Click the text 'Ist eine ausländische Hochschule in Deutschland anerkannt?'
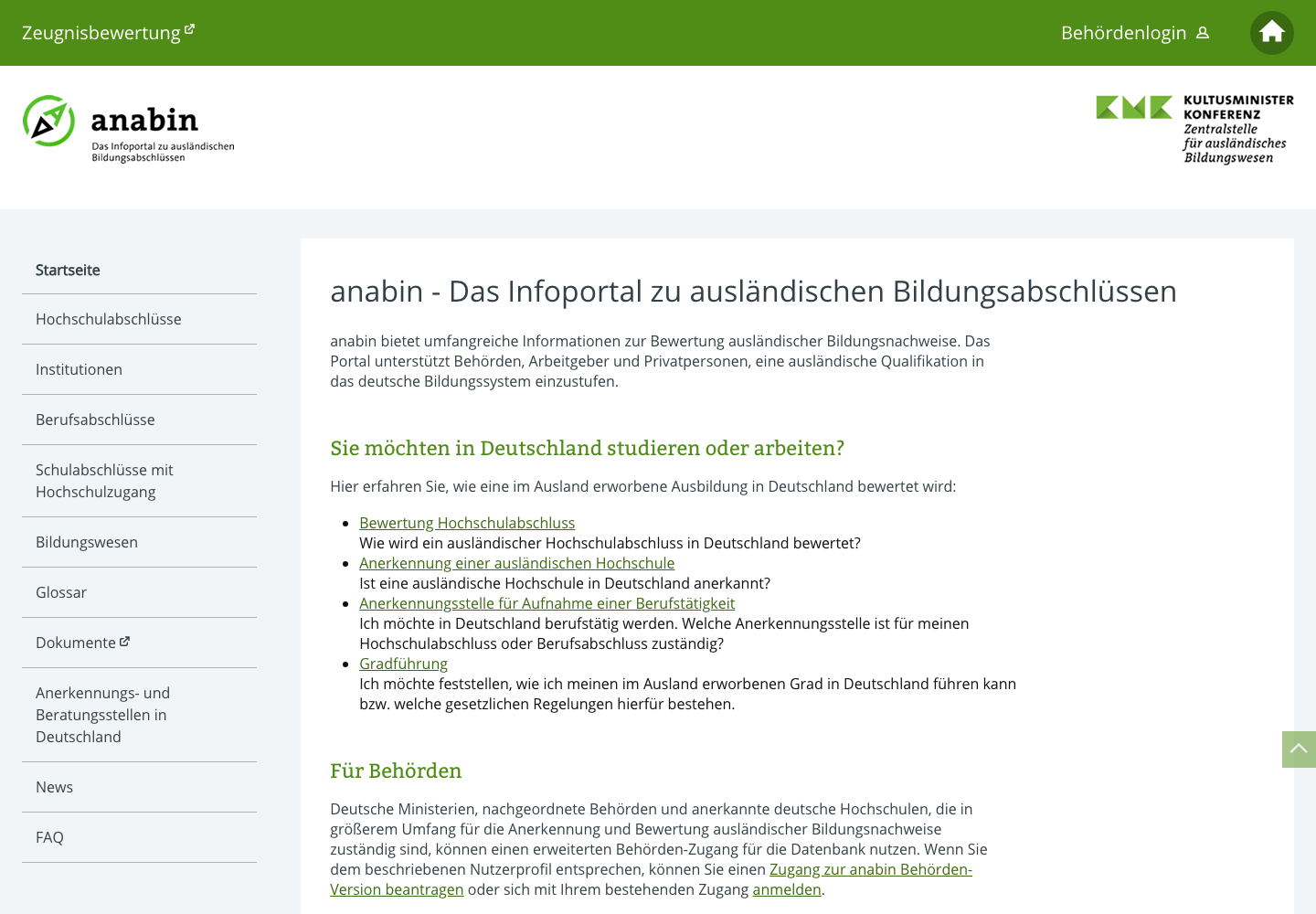This screenshot has height=914, width=1316. (565, 583)
